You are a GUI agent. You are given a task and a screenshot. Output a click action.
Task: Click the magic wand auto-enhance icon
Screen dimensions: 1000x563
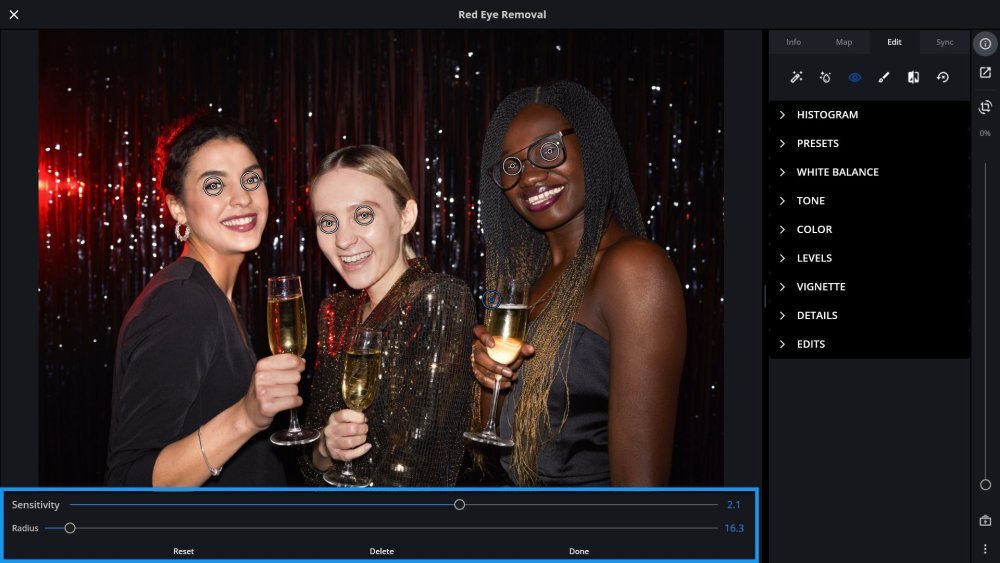pos(796,77)
